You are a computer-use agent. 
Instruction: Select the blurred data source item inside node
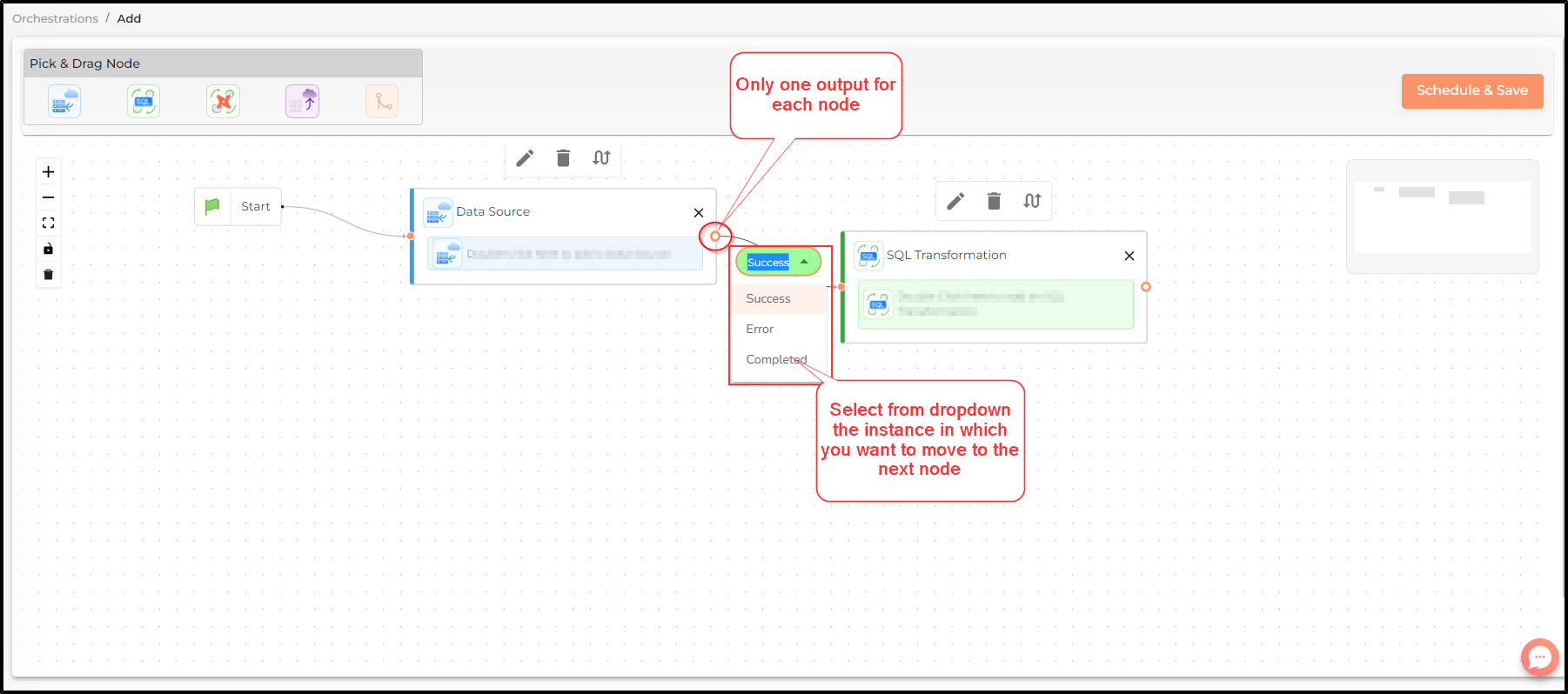pos(565,254)
